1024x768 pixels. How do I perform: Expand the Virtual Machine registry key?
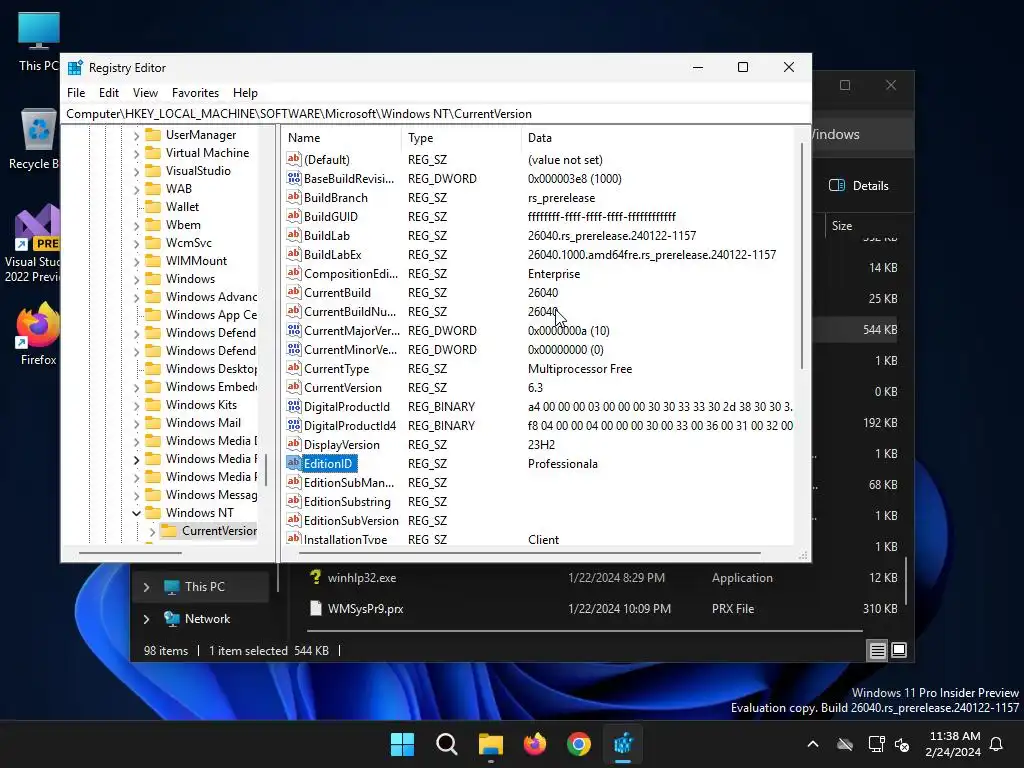136,153
